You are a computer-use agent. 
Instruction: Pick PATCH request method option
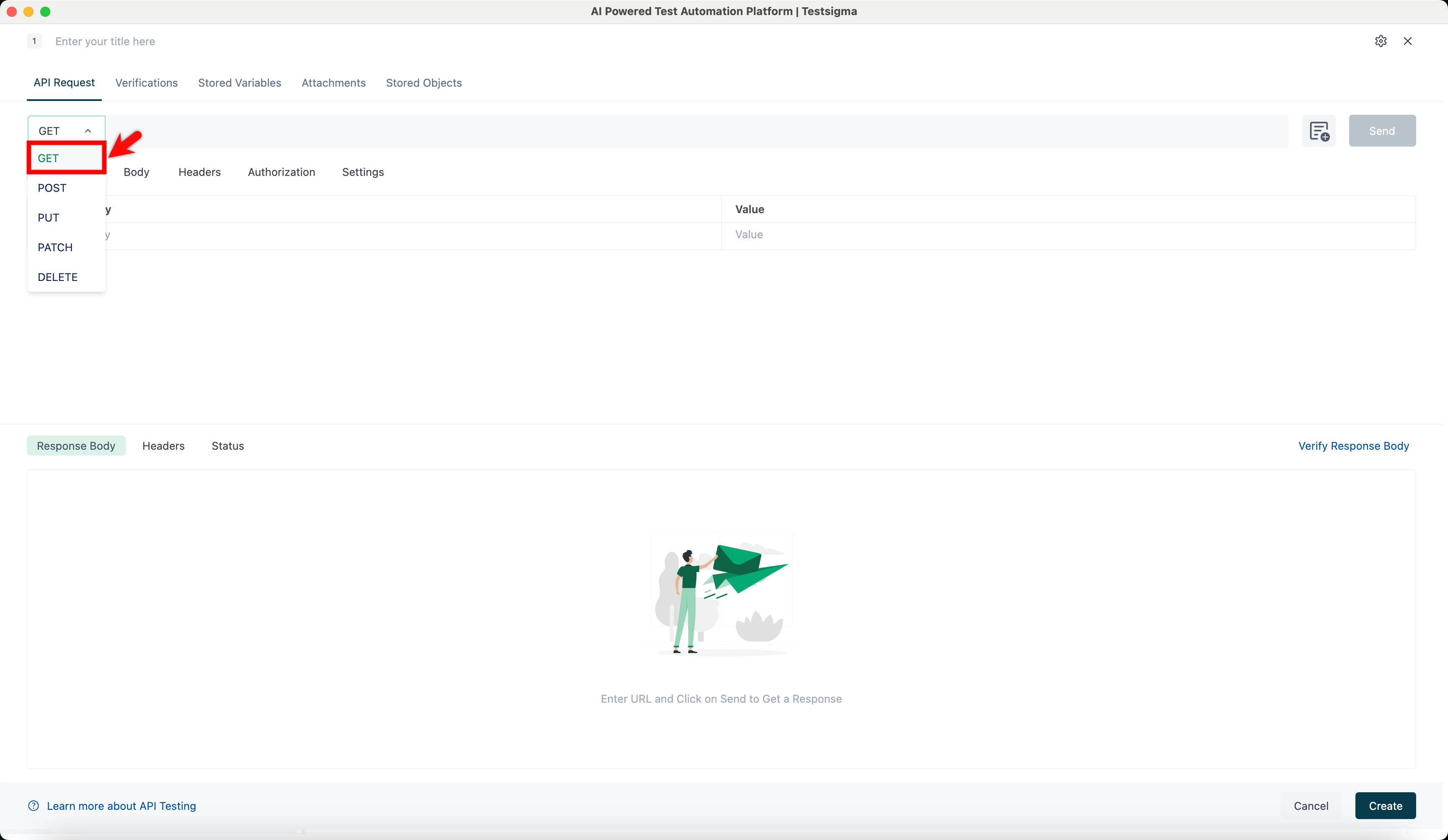coord(55,247)
